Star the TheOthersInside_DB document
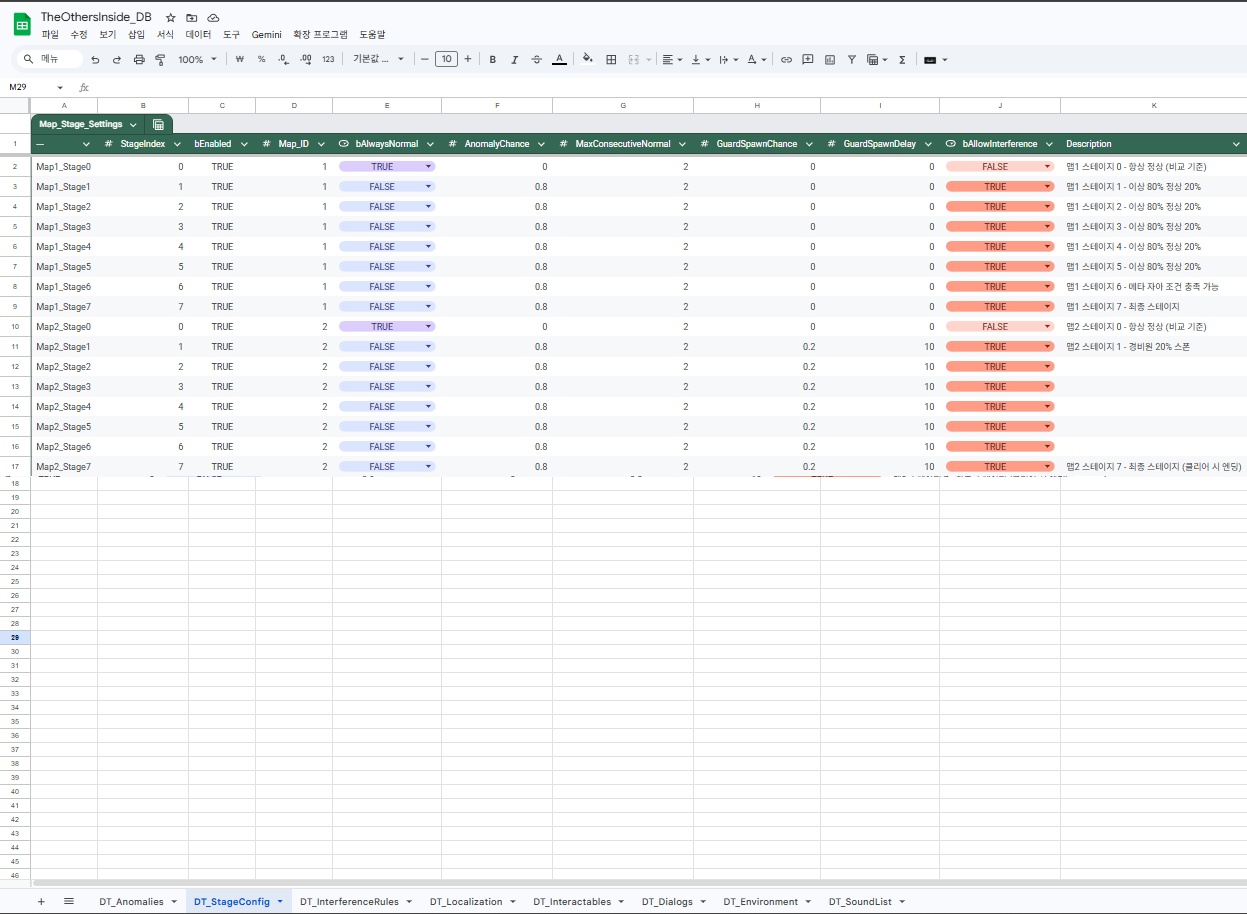The image size is (1247, 914). point(171,18)
